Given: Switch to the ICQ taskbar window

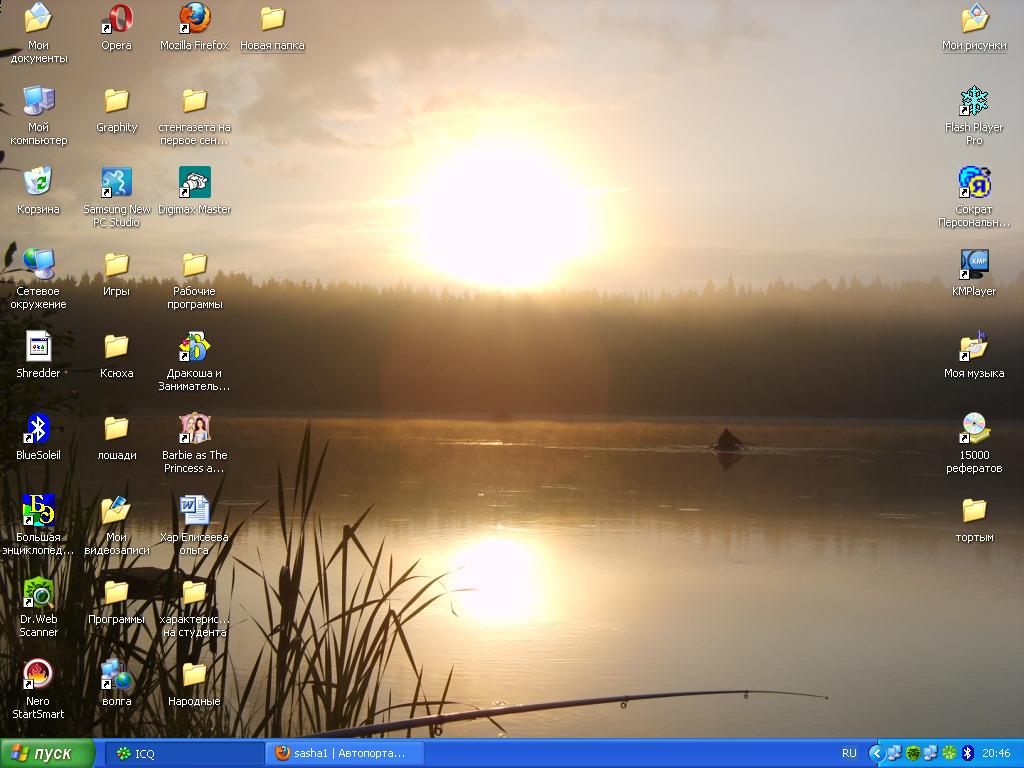Looking at the screenshot, I should [183, 753].
